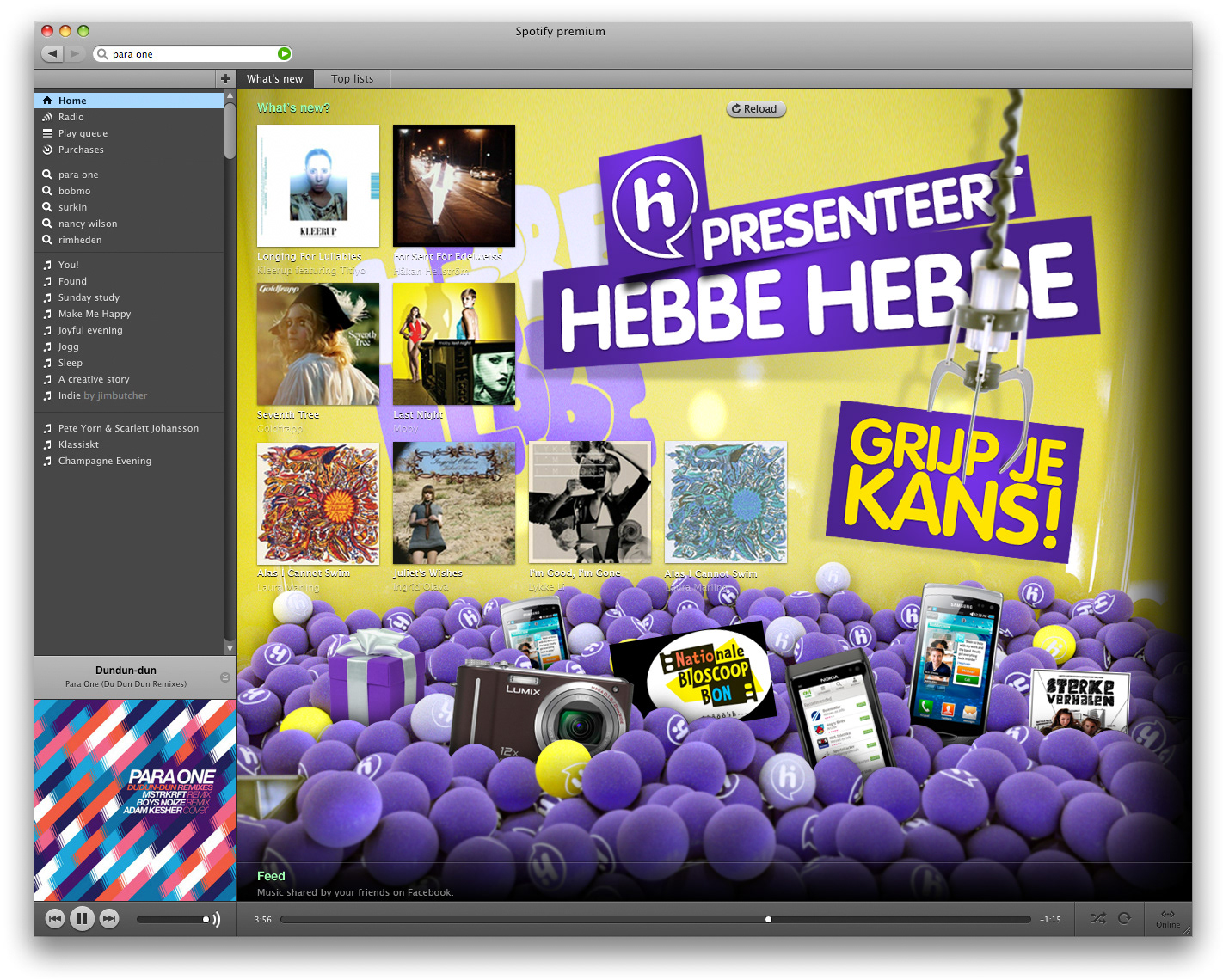1223x980 pixels.
Task: Seek using the track progress bar
Action: [655, 919]
